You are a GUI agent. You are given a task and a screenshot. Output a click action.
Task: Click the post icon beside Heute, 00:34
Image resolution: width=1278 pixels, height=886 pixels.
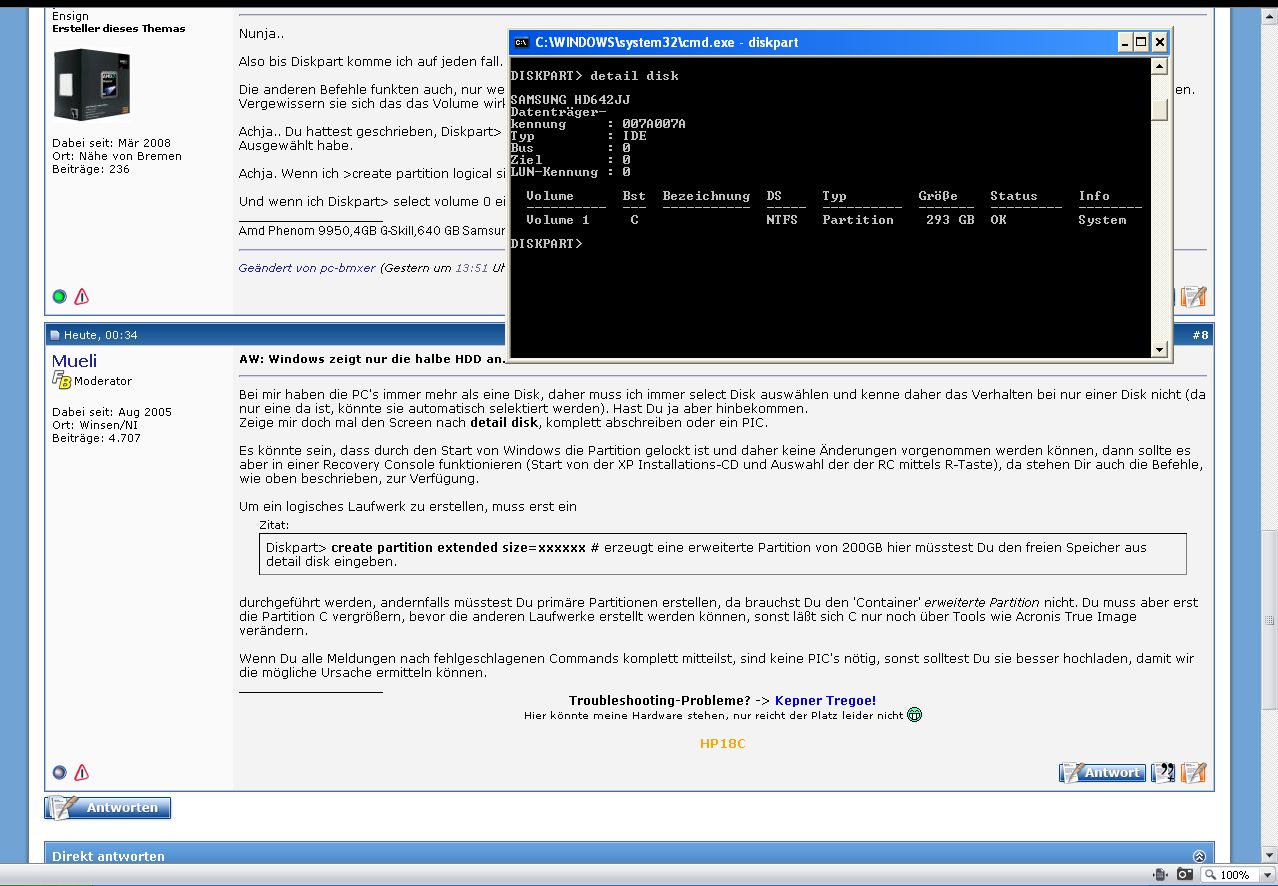[x=55, y=335]
